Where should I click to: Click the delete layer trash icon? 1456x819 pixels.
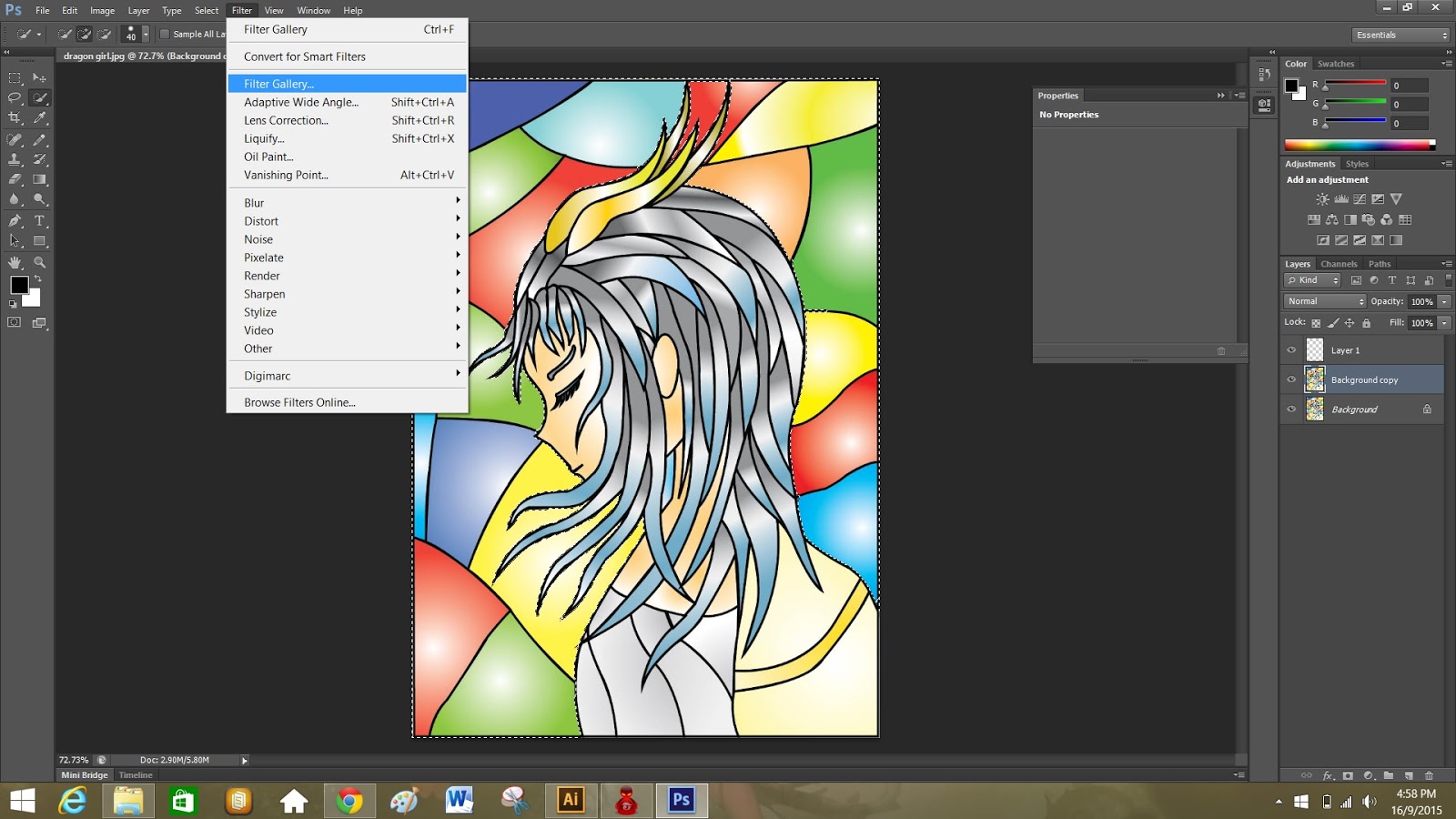pyautogui.click(x=1429, y=775)
